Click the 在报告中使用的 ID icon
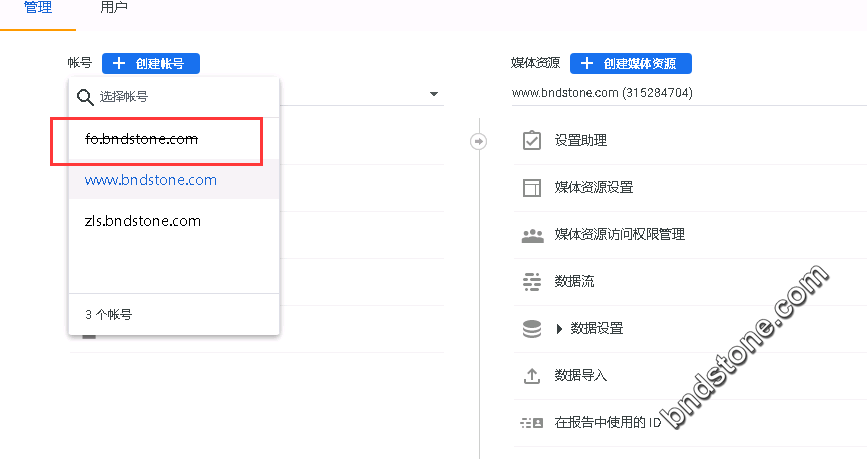 [532, 423]
